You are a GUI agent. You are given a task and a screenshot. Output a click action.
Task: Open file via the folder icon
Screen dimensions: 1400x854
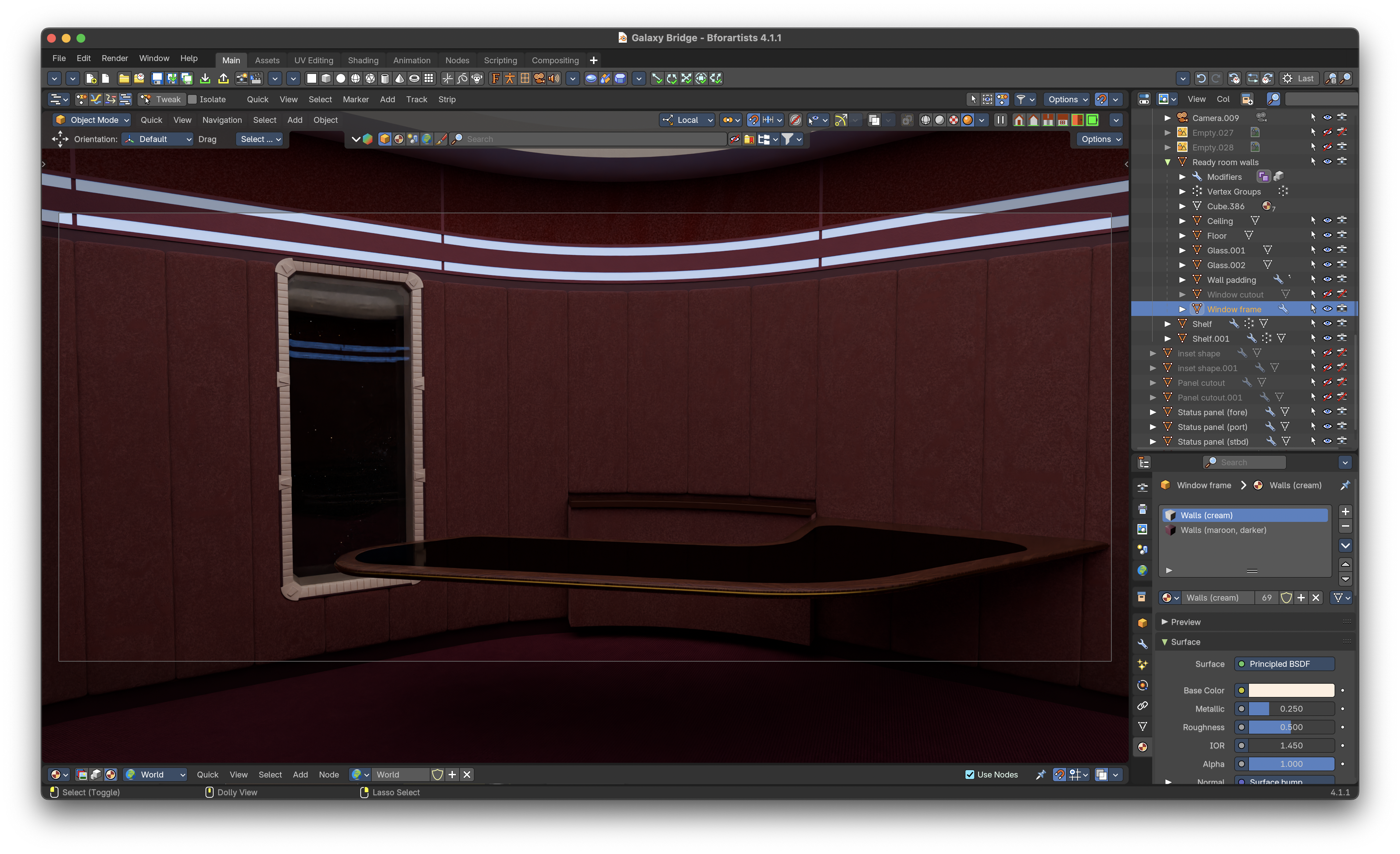point(123,78)
